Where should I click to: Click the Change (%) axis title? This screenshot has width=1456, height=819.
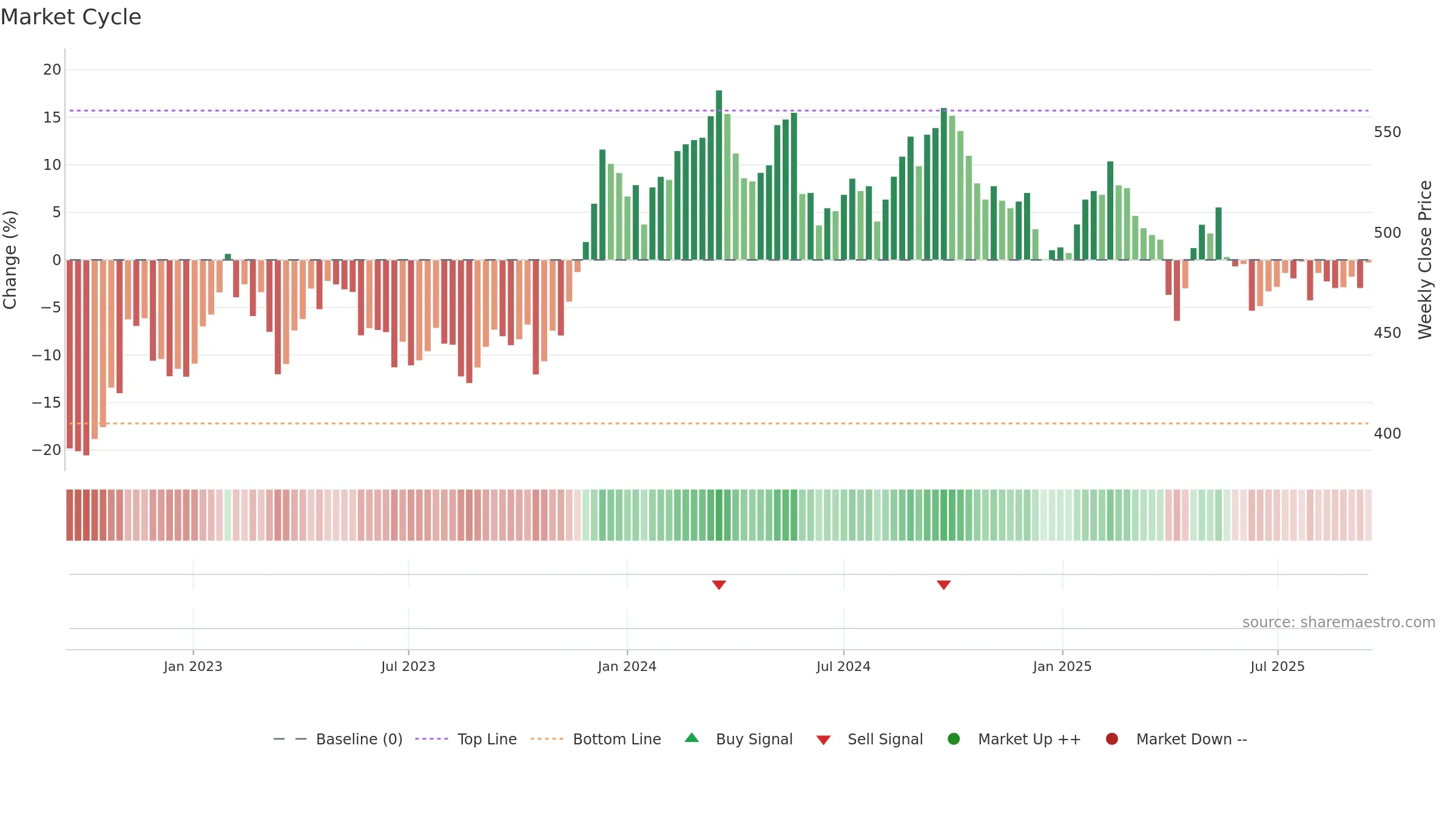tap(10, 260)
